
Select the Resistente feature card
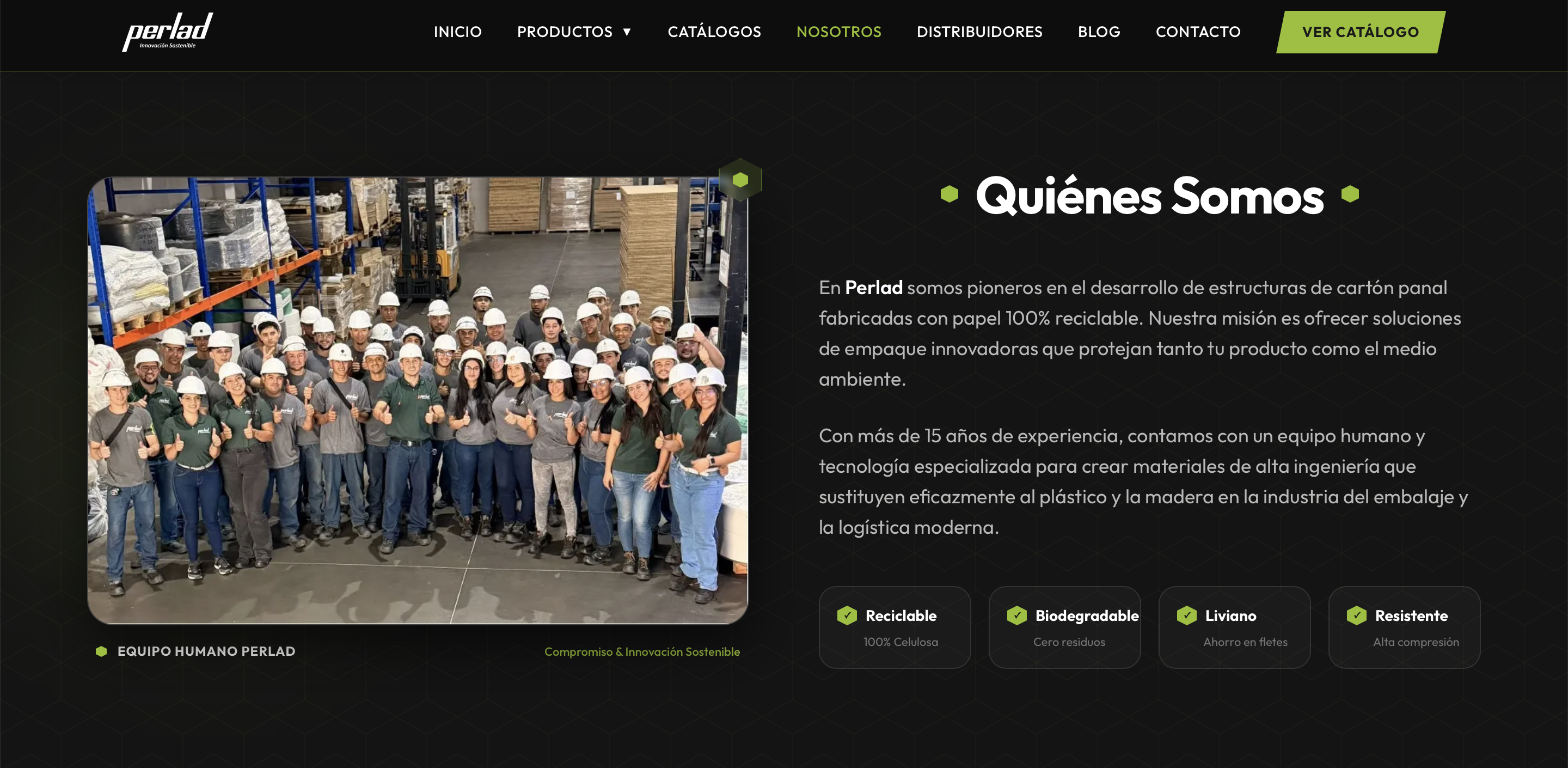point(1404,627)
